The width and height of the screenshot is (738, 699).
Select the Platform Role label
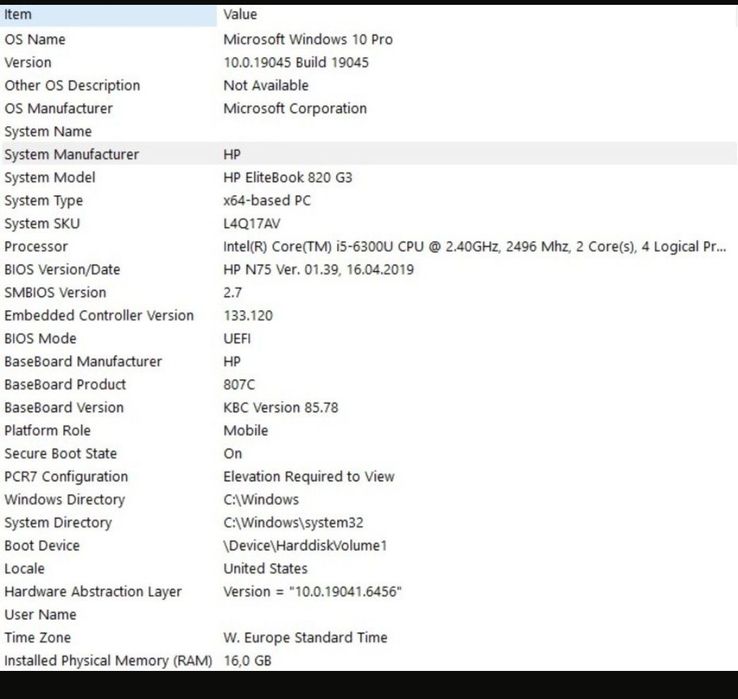pos(48,431)
